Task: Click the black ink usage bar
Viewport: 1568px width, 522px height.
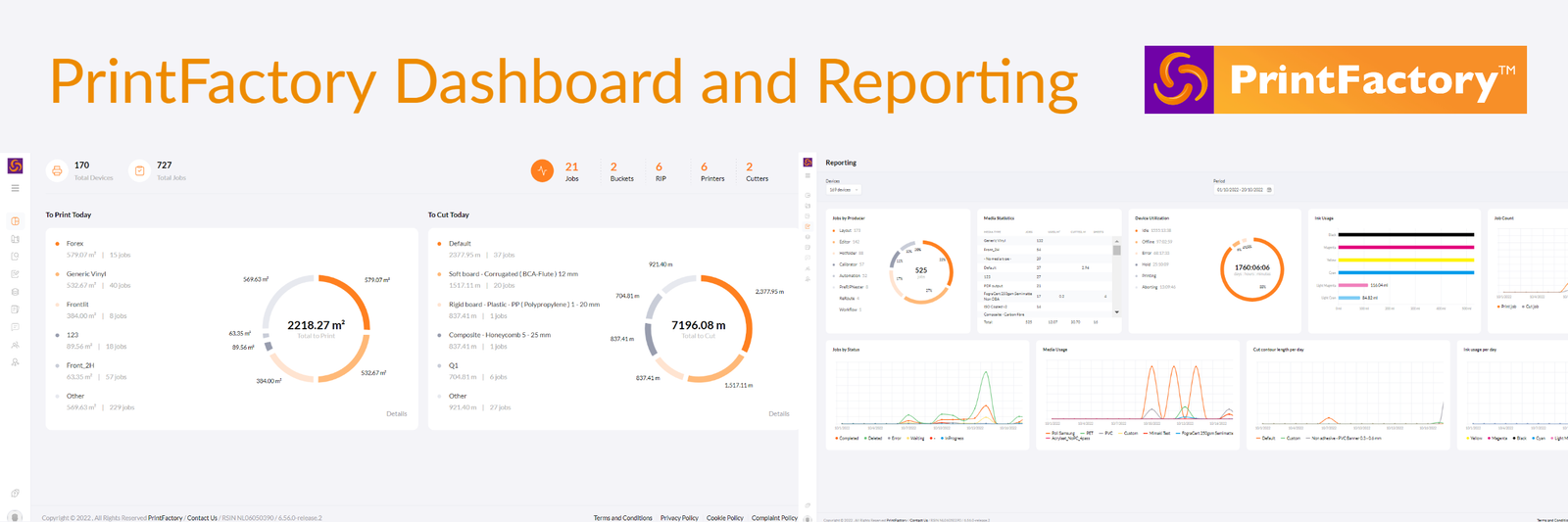Action: (1405, 234)
